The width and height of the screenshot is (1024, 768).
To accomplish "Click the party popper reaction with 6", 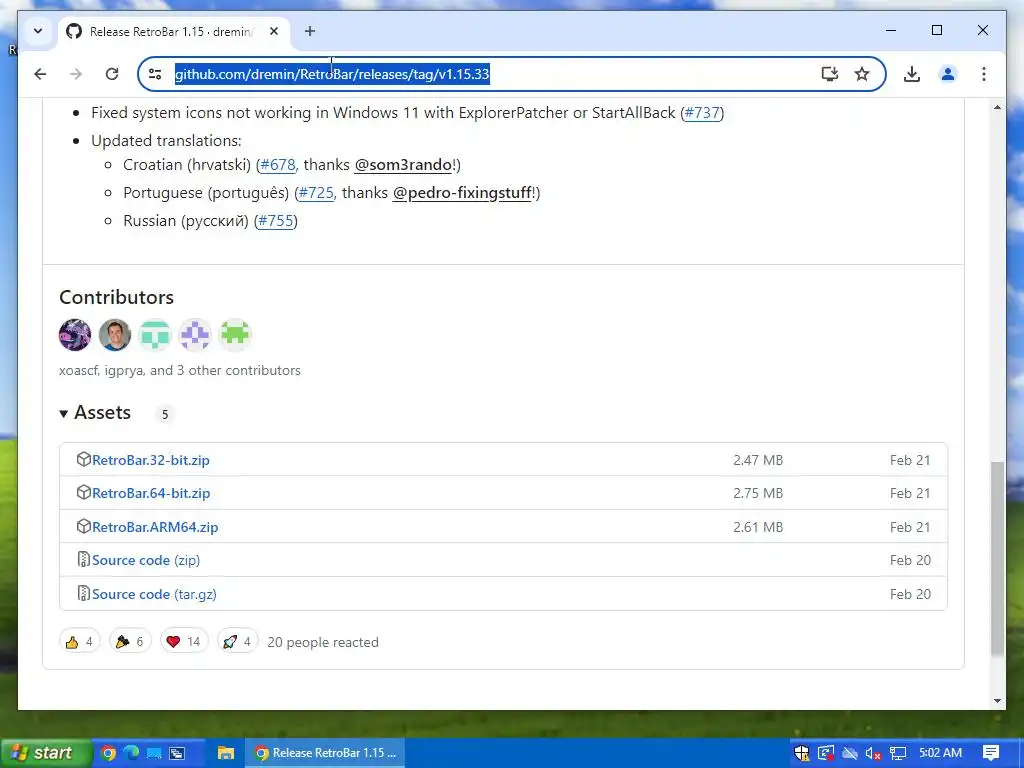I will pos(130,642).
